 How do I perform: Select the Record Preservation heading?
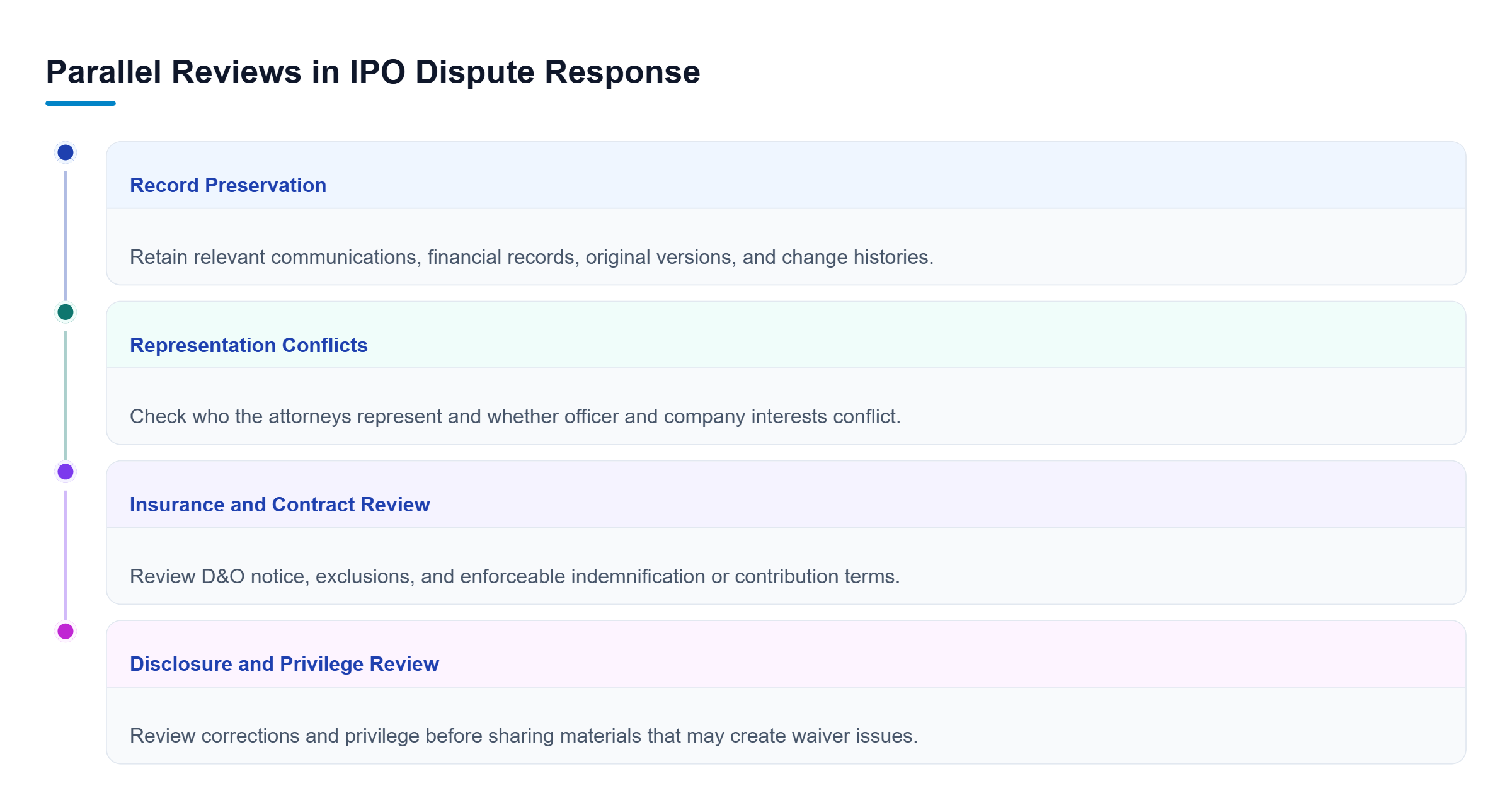pyautogui.click(x=228, y=185)
